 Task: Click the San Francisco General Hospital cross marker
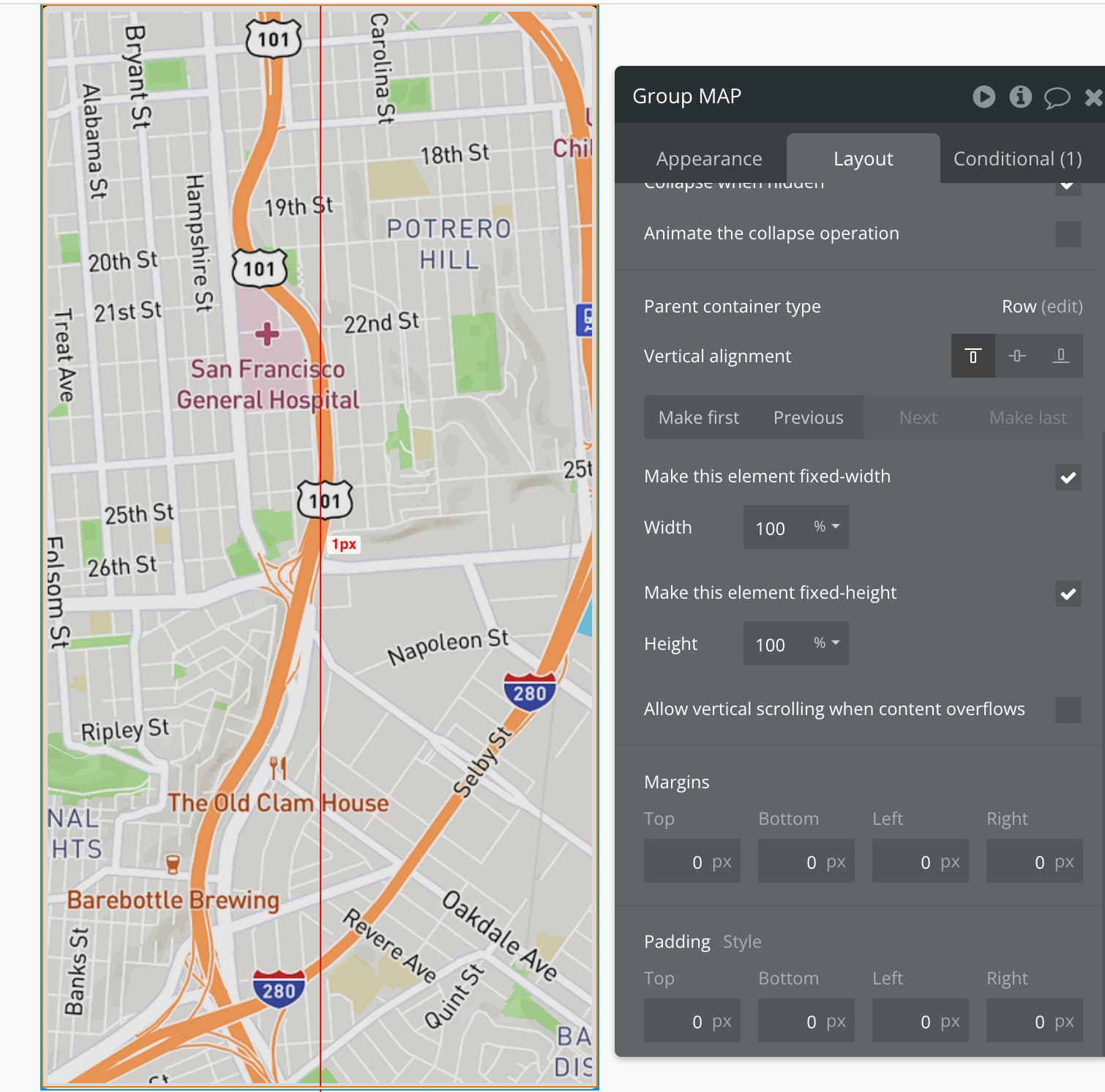267,334
